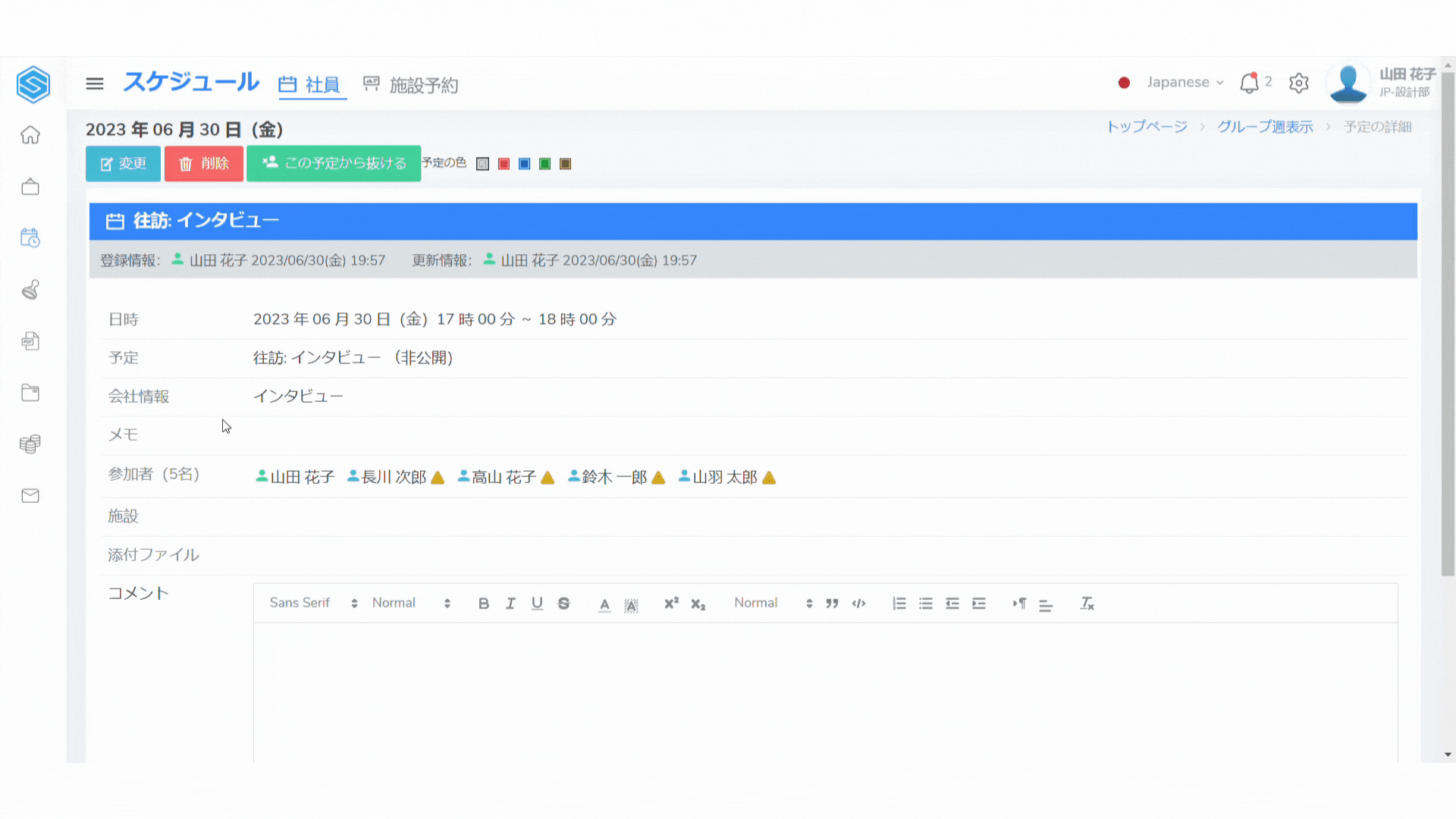
Task: Toggle strikethrough formatting
Action: 563,604
